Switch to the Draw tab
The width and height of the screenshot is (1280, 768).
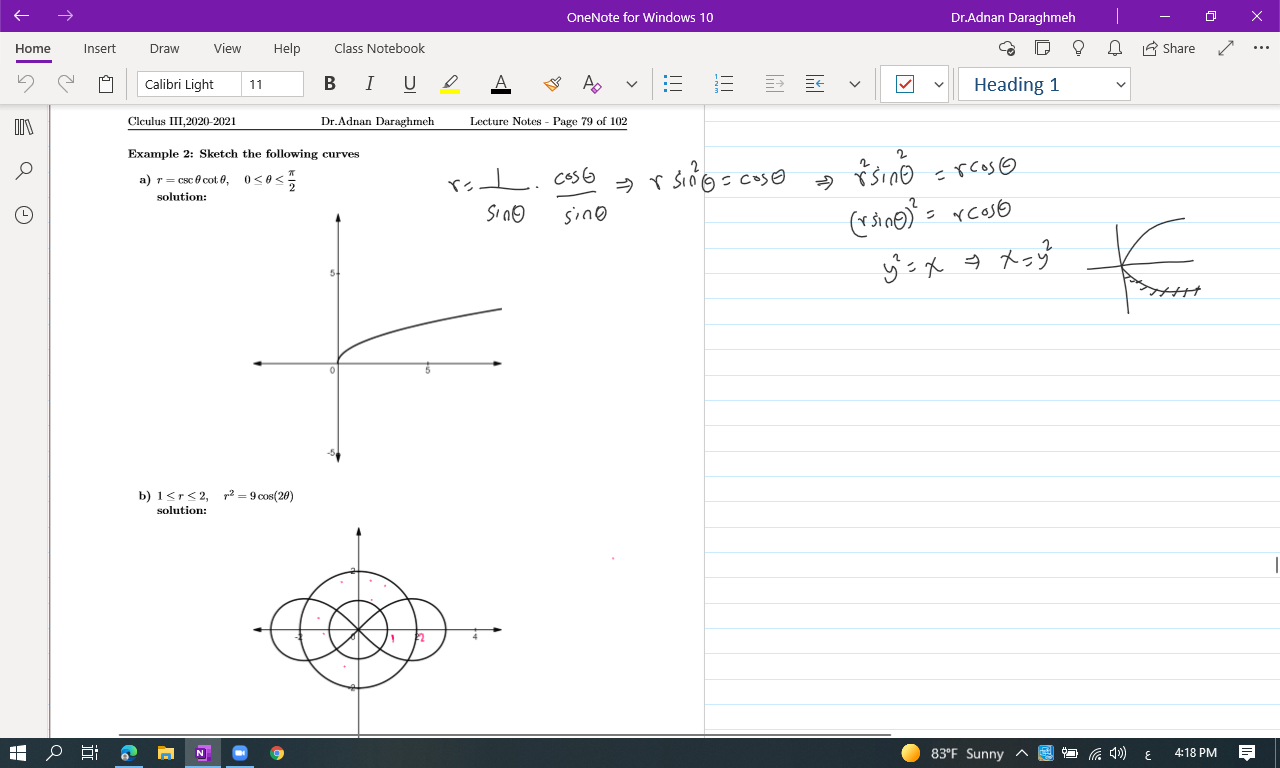click(x=164, y=48)
